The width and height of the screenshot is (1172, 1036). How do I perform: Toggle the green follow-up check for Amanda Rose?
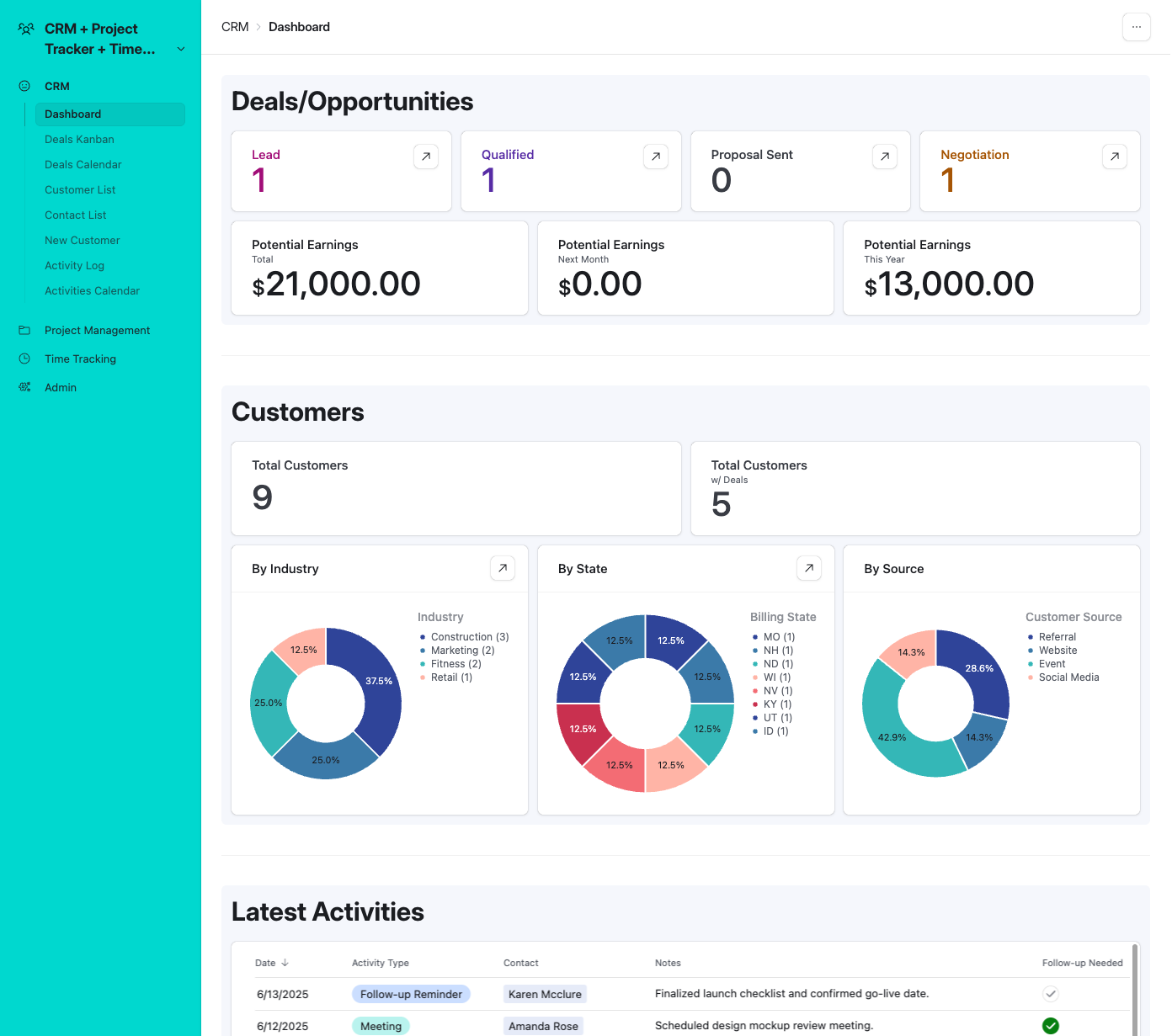tap(1050, 1026)
